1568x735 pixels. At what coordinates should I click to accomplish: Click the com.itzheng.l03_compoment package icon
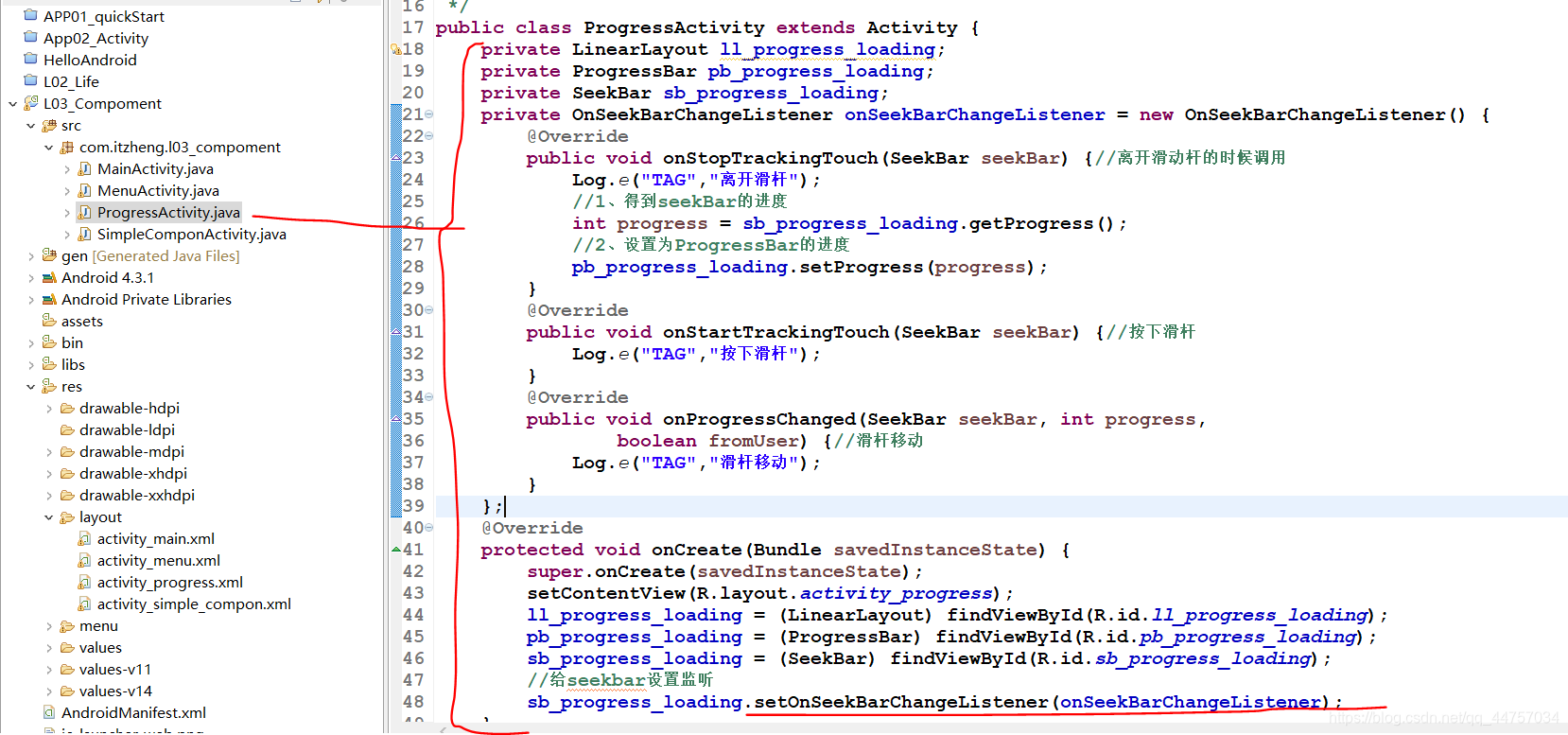coord(67,147)
